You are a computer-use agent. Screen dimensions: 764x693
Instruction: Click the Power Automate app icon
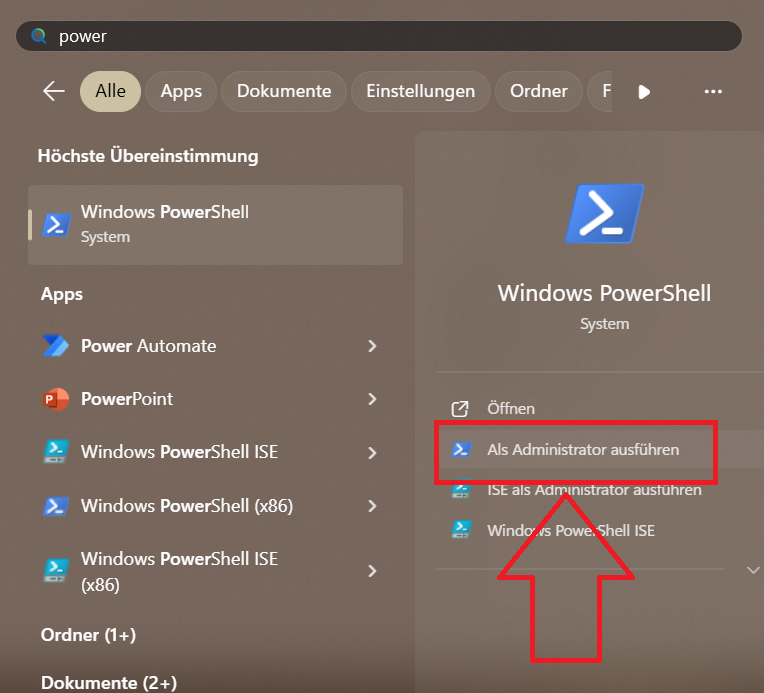pos(56,346)
